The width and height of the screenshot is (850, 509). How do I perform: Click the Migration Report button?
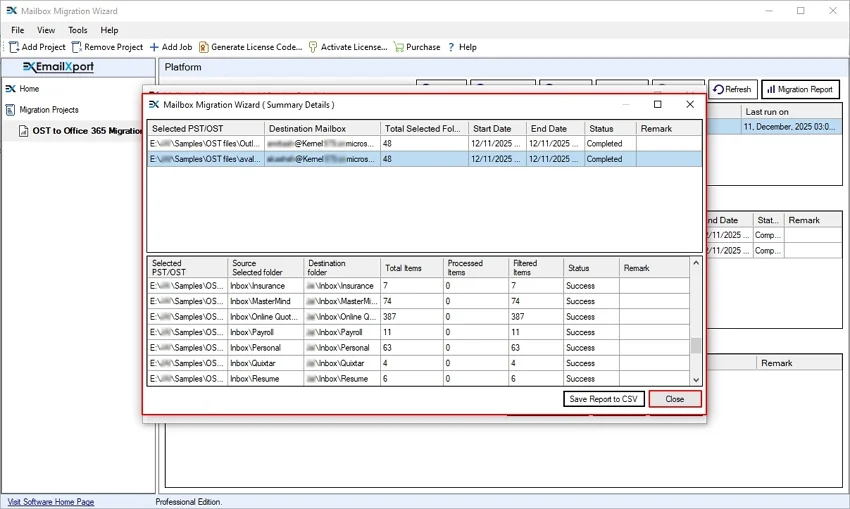tap(800, 89)
